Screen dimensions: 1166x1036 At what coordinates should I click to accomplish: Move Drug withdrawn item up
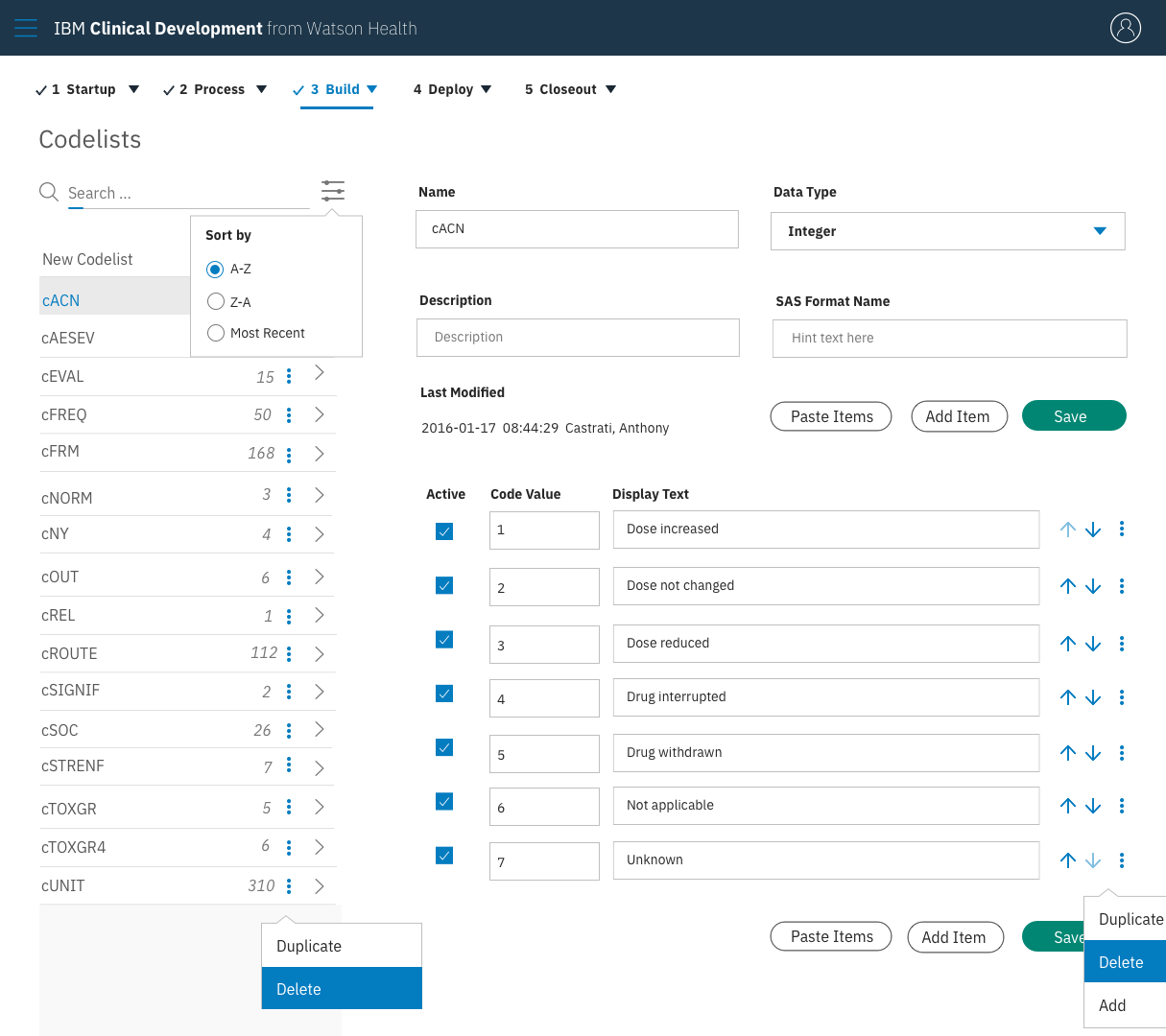tap(1068, 753)
